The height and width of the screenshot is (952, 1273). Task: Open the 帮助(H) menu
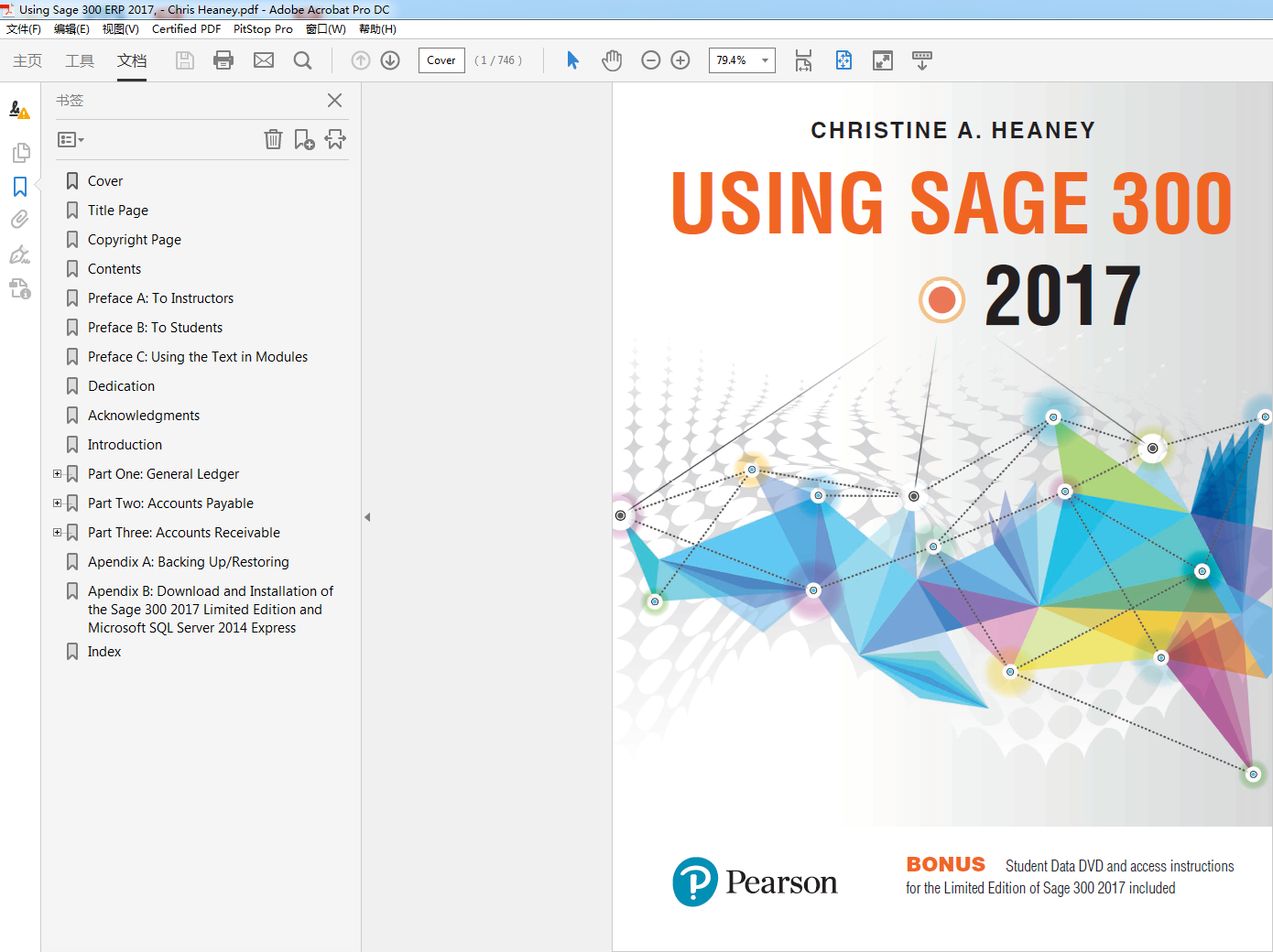(x=377, y=29)
